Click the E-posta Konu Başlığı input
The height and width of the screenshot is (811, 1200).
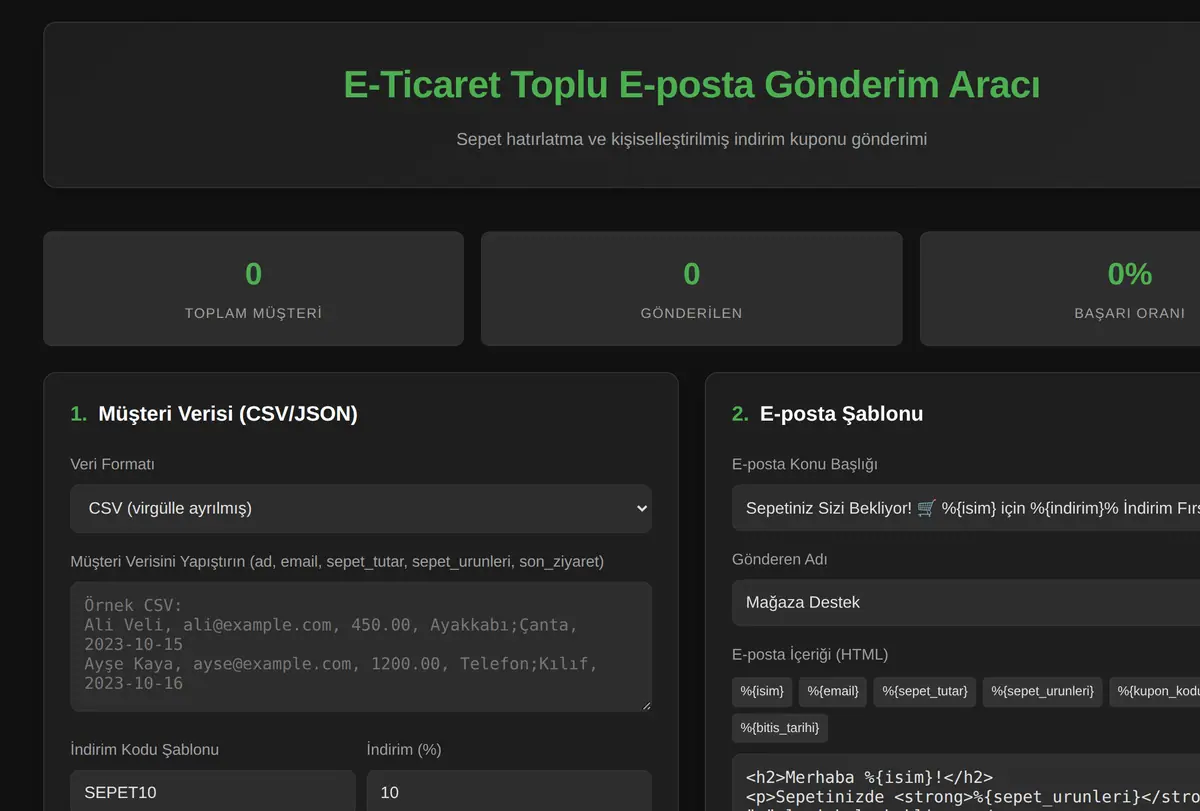[966, 508]
